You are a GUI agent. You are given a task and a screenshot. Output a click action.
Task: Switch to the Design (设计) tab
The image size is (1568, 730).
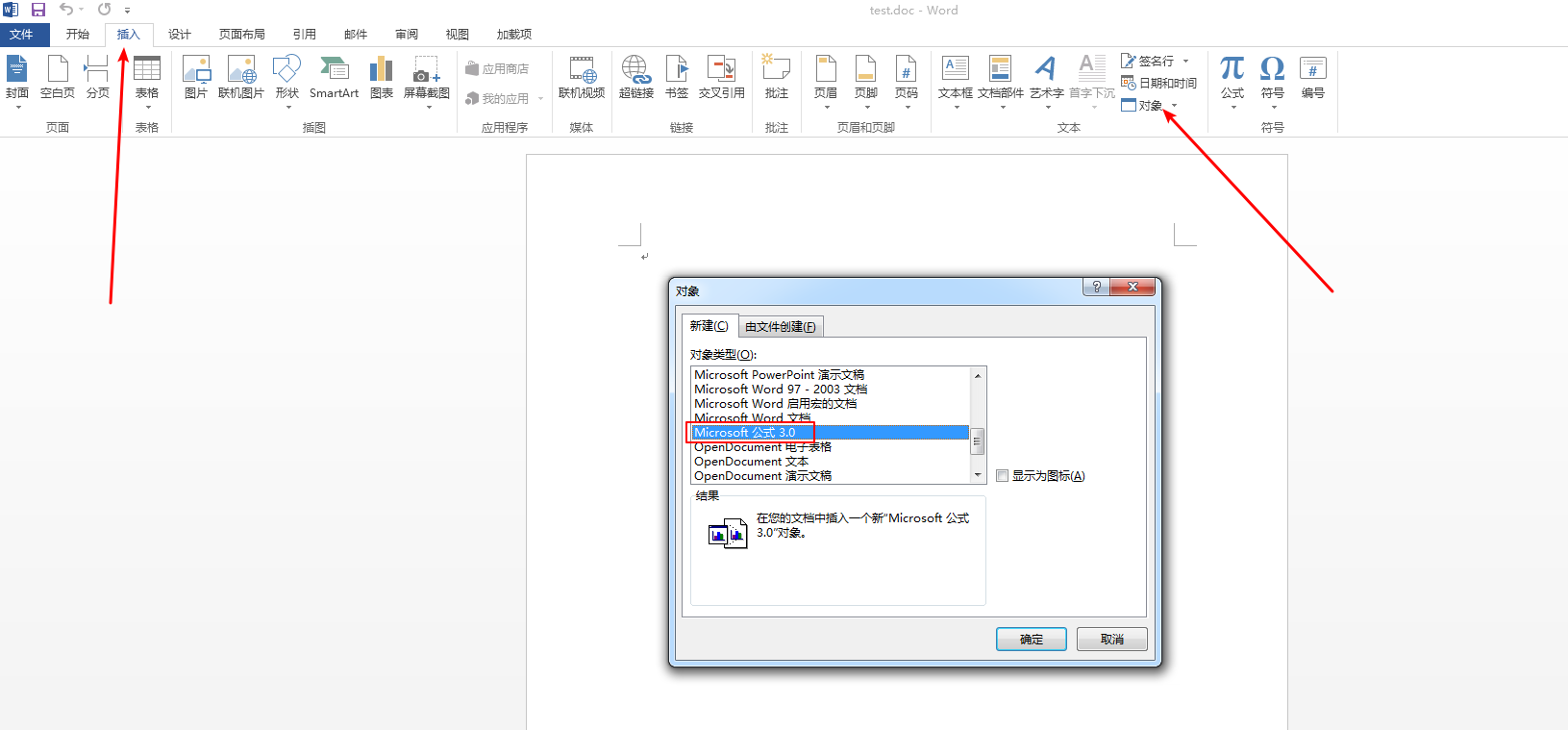coord(180,34)
